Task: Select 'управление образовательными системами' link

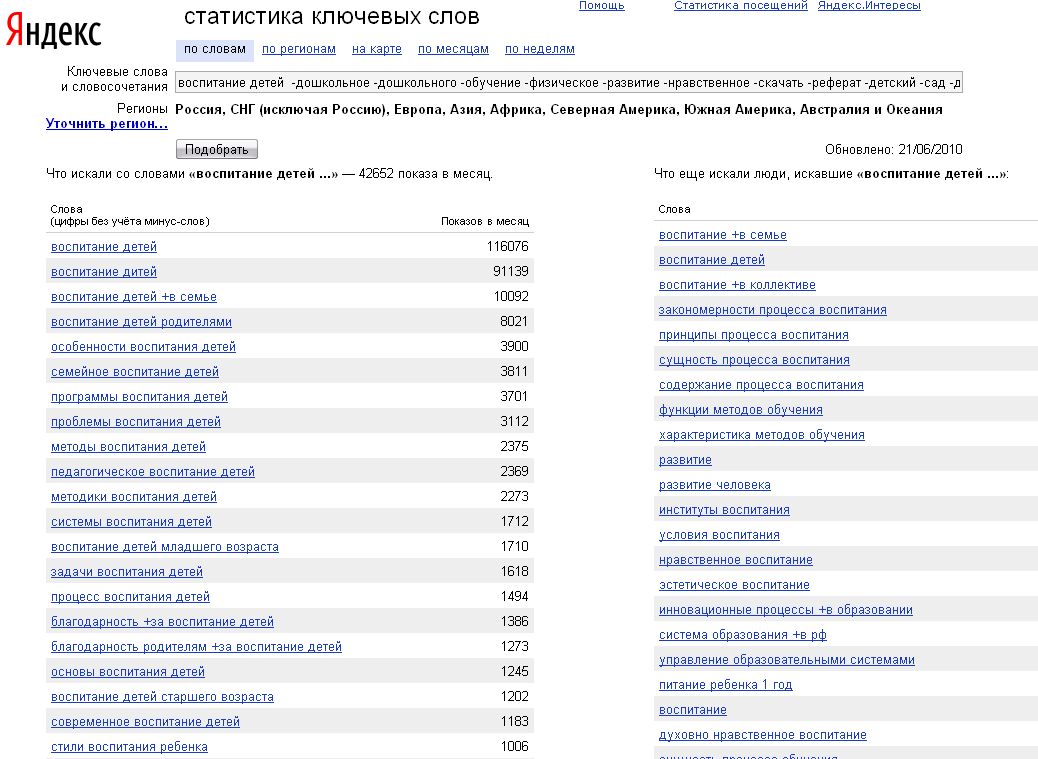Action: [786, 660]
